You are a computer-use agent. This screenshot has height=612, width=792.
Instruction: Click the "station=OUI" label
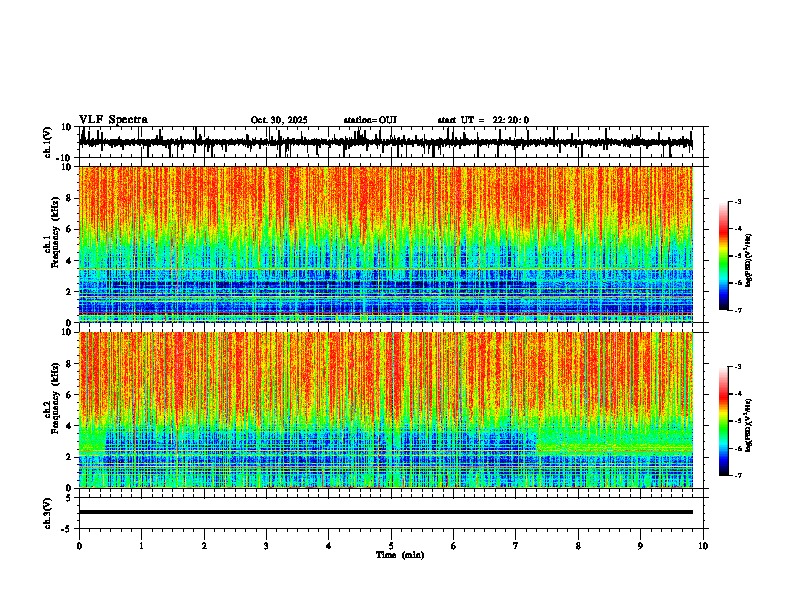click(x=370, y=120)
